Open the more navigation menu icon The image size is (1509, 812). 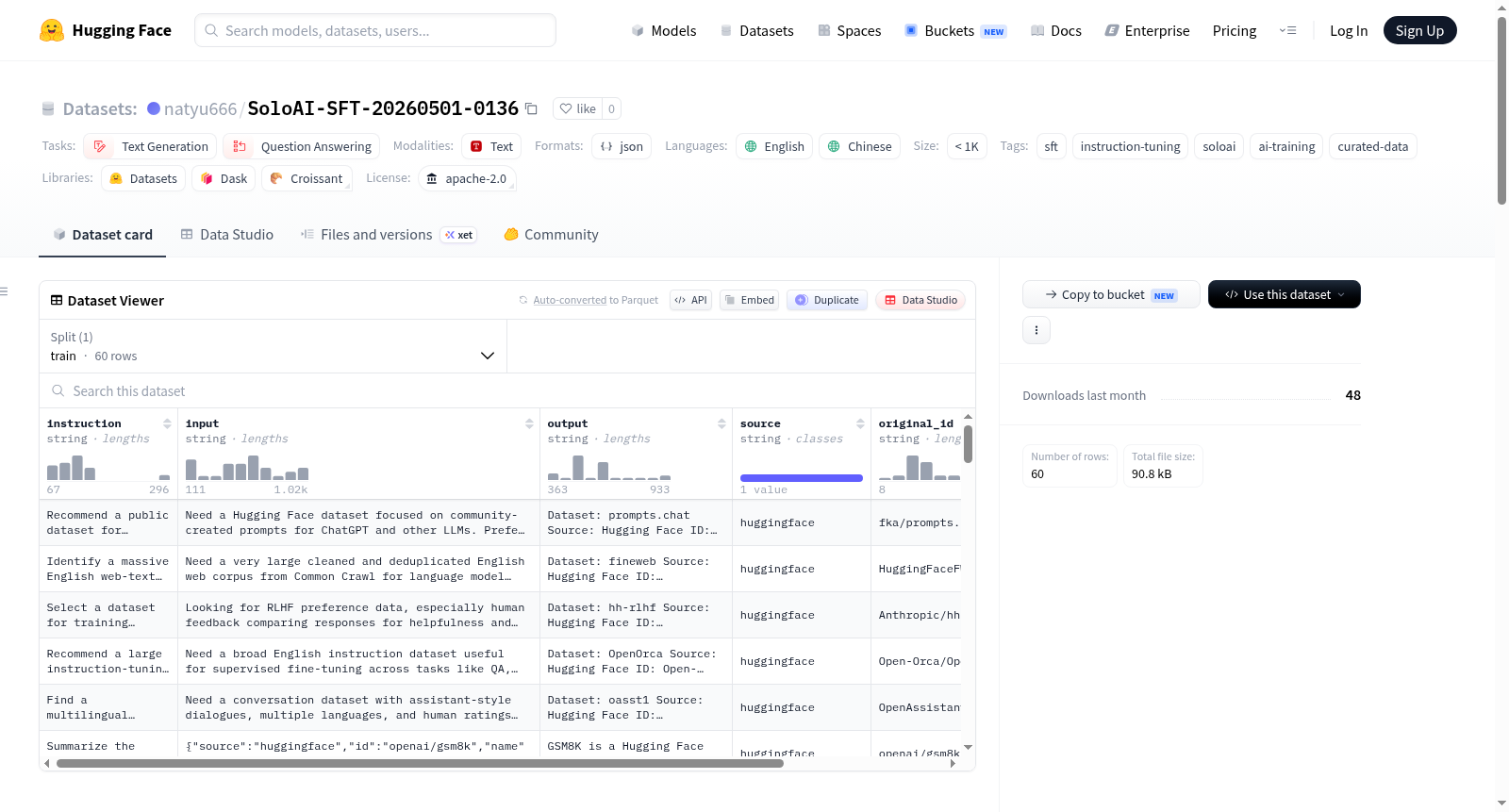(1287, 30)
